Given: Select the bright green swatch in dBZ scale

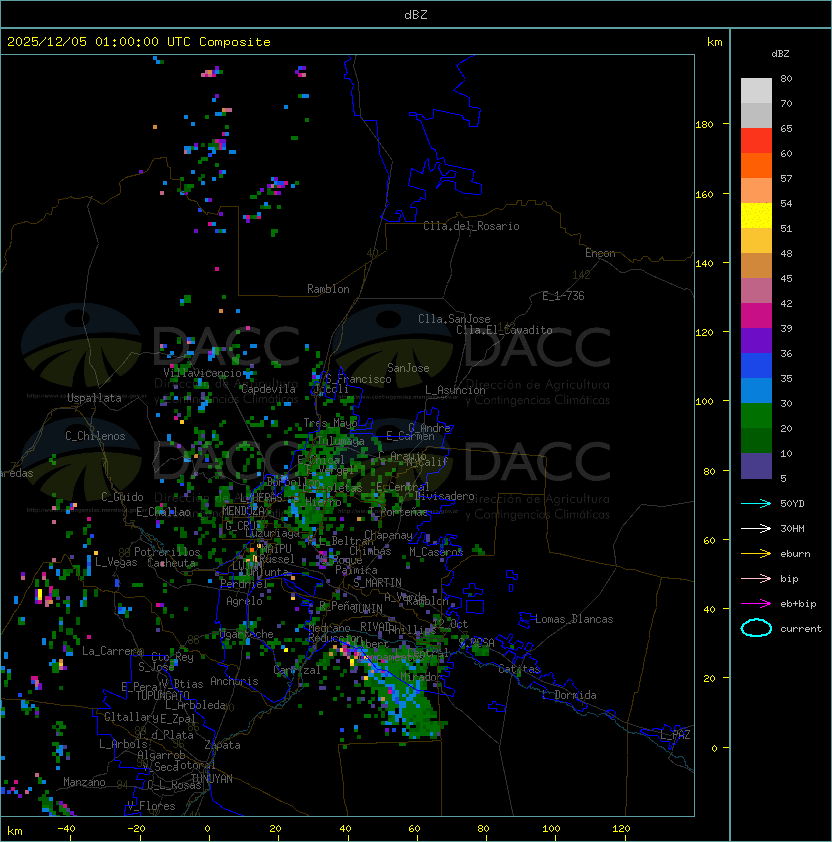Looking at the screenshot, I should coord(756,416).
